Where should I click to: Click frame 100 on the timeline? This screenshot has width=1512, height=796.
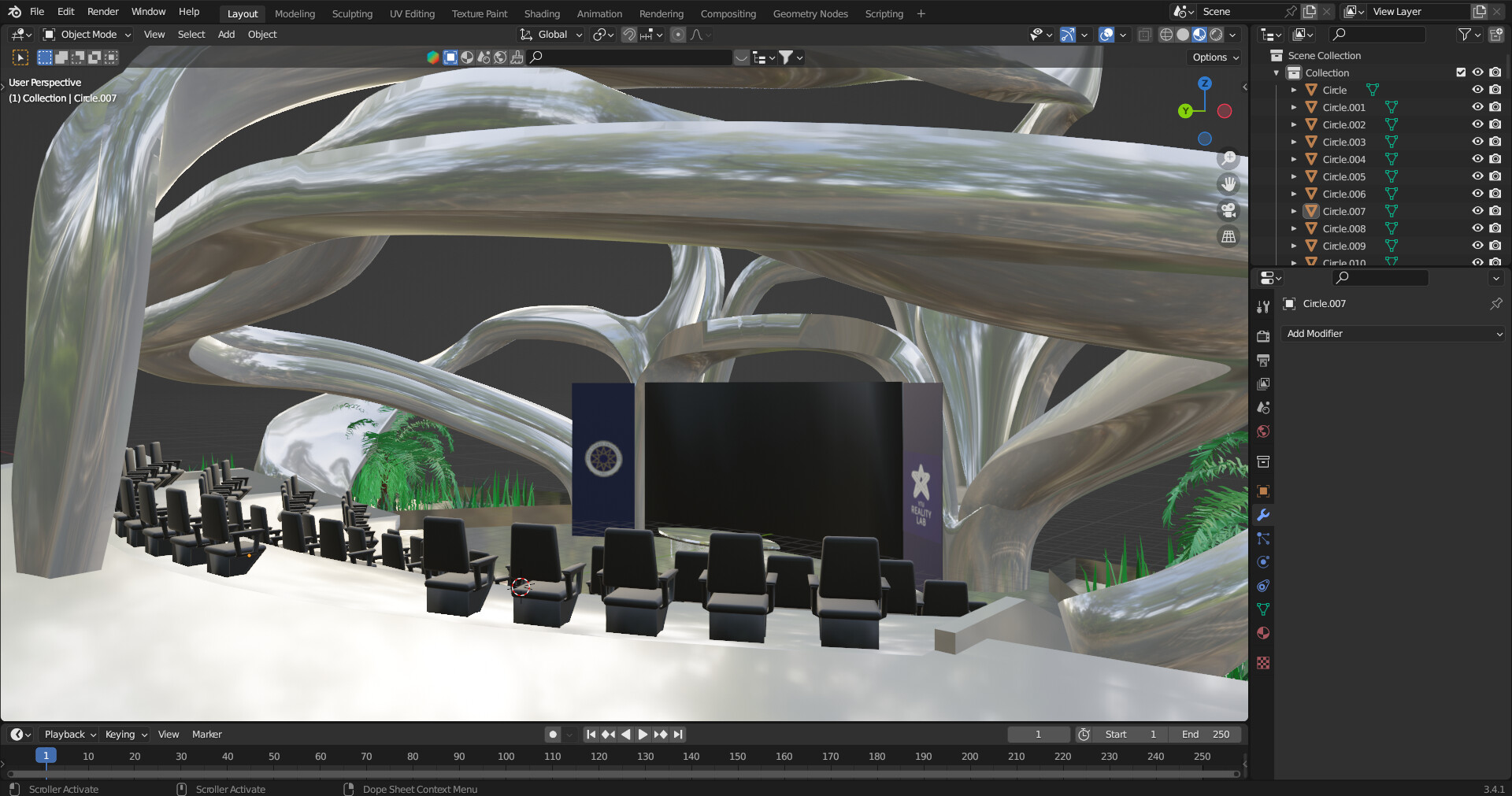(506, 757)
